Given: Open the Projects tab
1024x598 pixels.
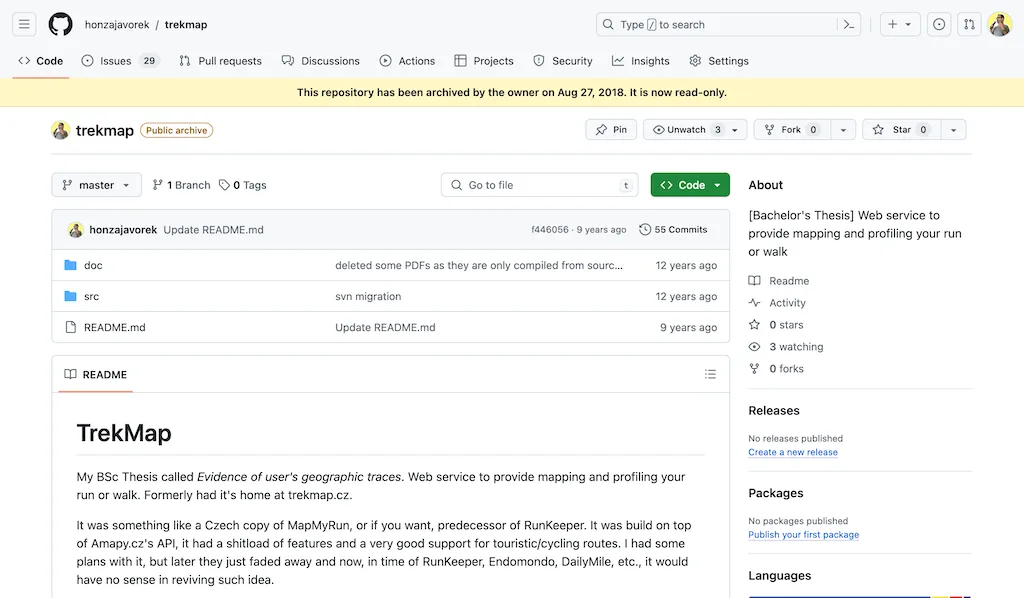Looking at the screenshot, I should (484, 61).
